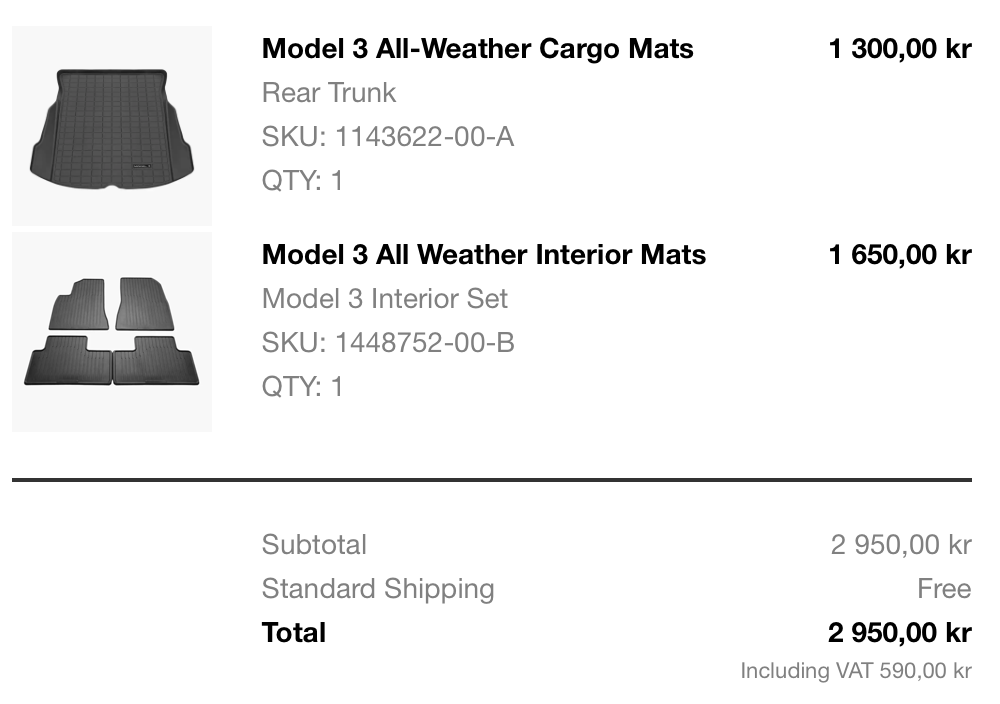Click the Standard Shipping label
Image resolution: width=1000 pixels, height=704 pixels.
click(378, 589)
